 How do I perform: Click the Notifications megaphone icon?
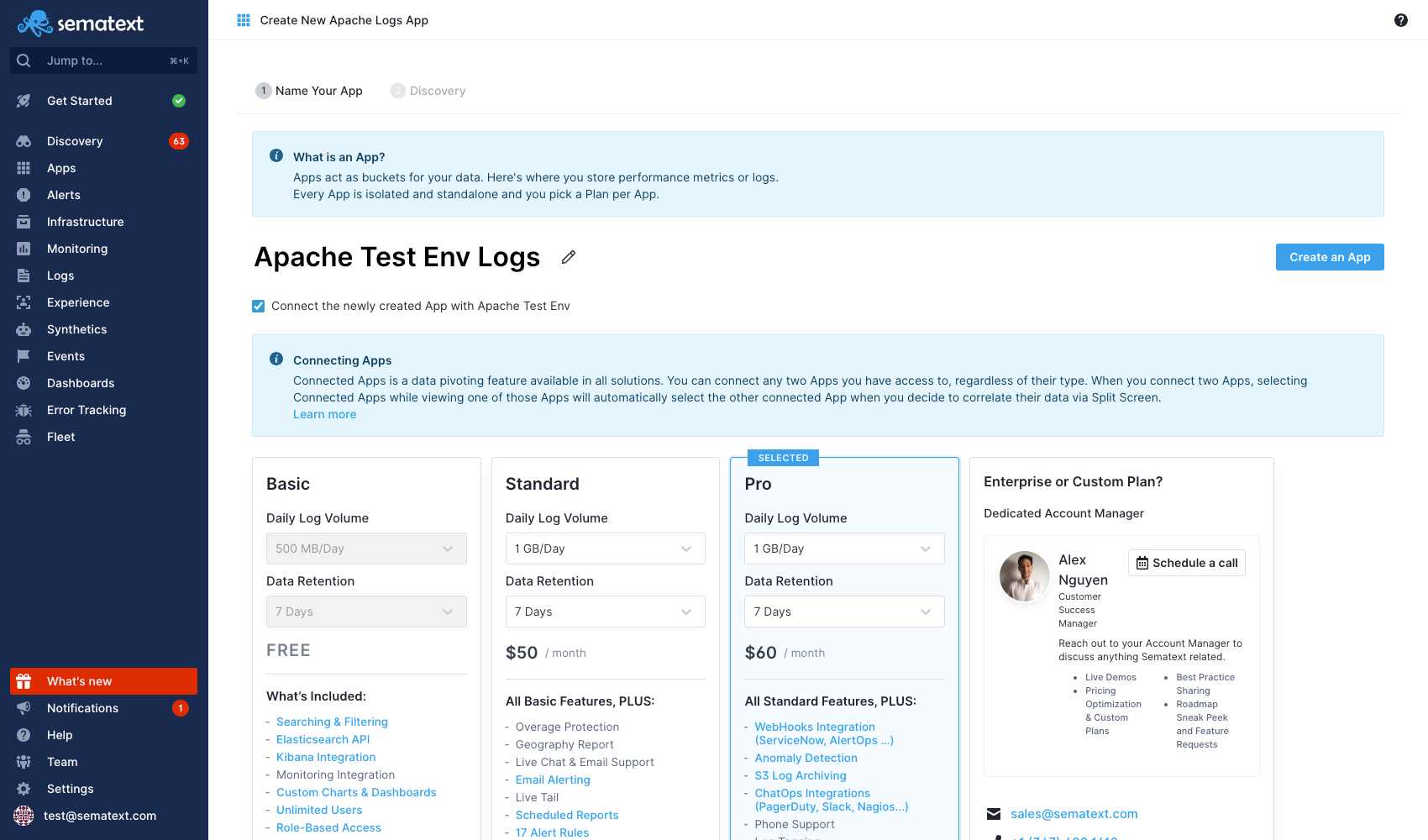[24, 708]
